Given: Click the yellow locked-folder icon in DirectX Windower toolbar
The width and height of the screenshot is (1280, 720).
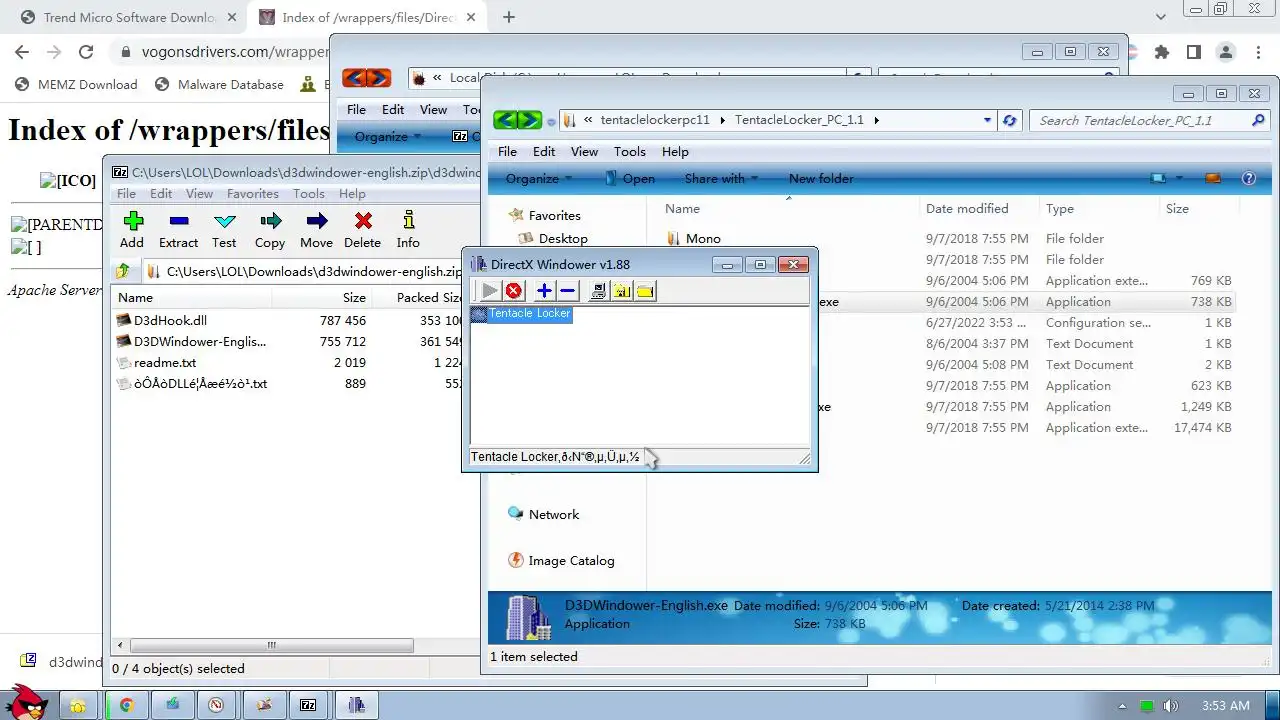Looking at the screenshot, I should (x=622, y=291).
